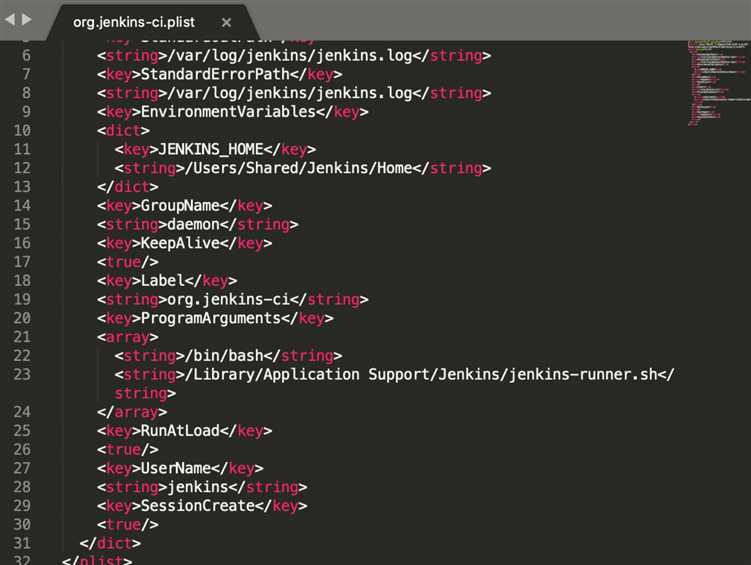The image size is (751, 565).
Task: Click the KeepAlive key text
Action: point(180,243)
